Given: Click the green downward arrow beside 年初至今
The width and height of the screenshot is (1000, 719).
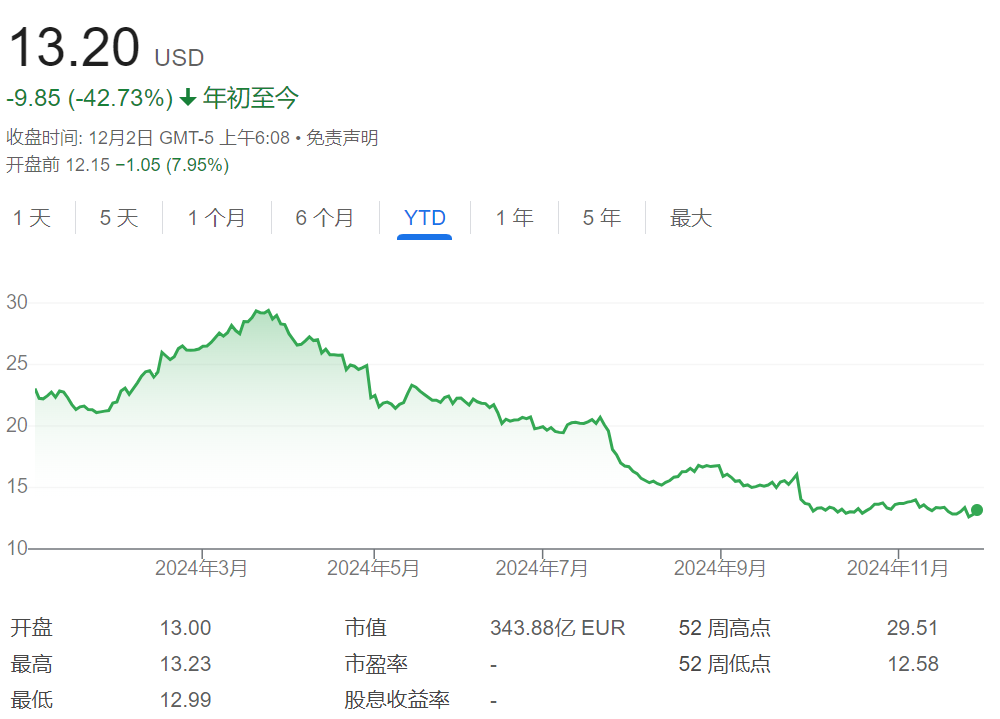Looking at the screenshot, I should click(x=188, y=98).
